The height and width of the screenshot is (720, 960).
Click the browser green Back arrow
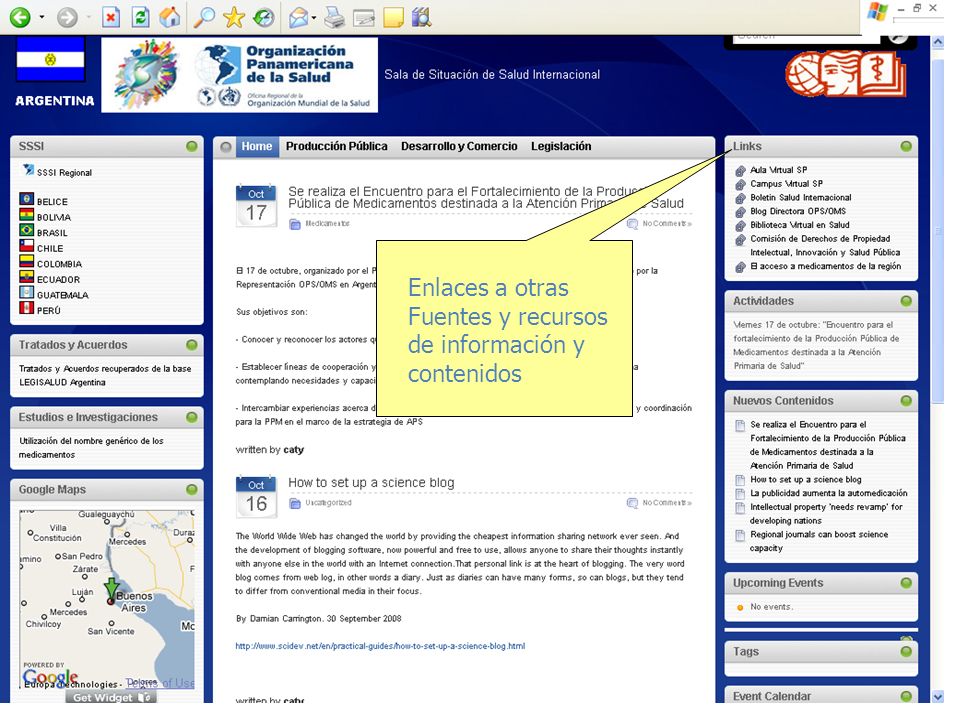(20, 17)
